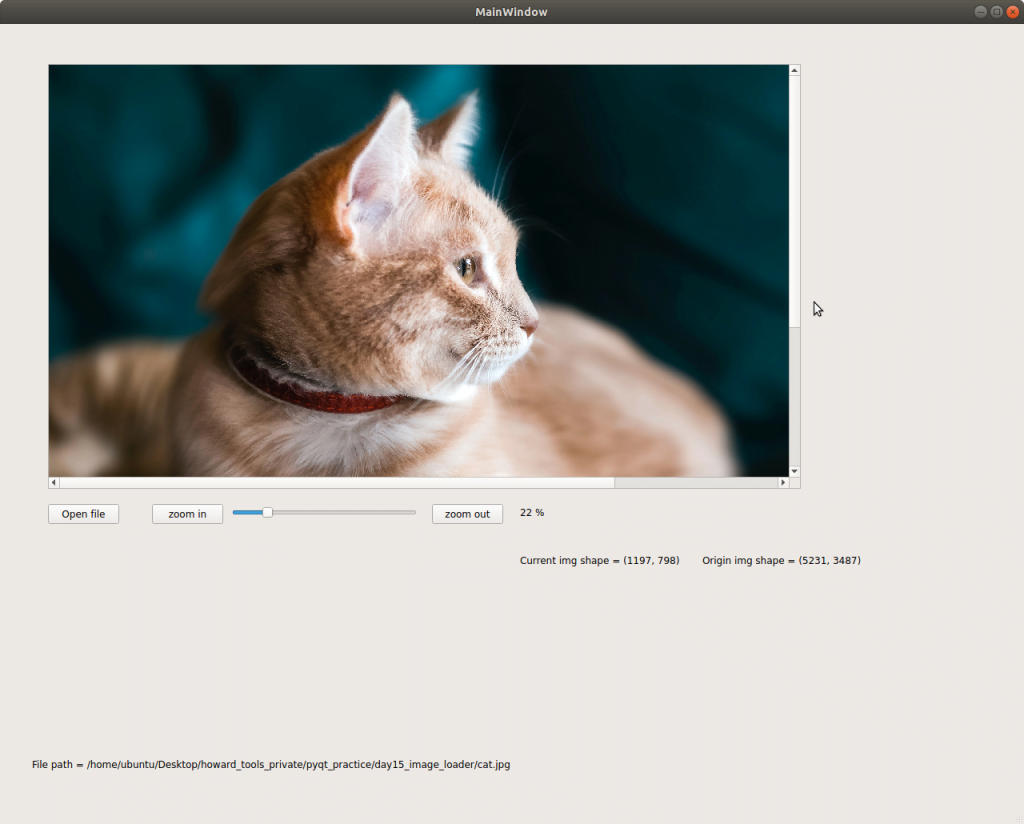1024x824 pixels.
Task: Click the File path text for cat.jpg
Action: coord(271,765)
